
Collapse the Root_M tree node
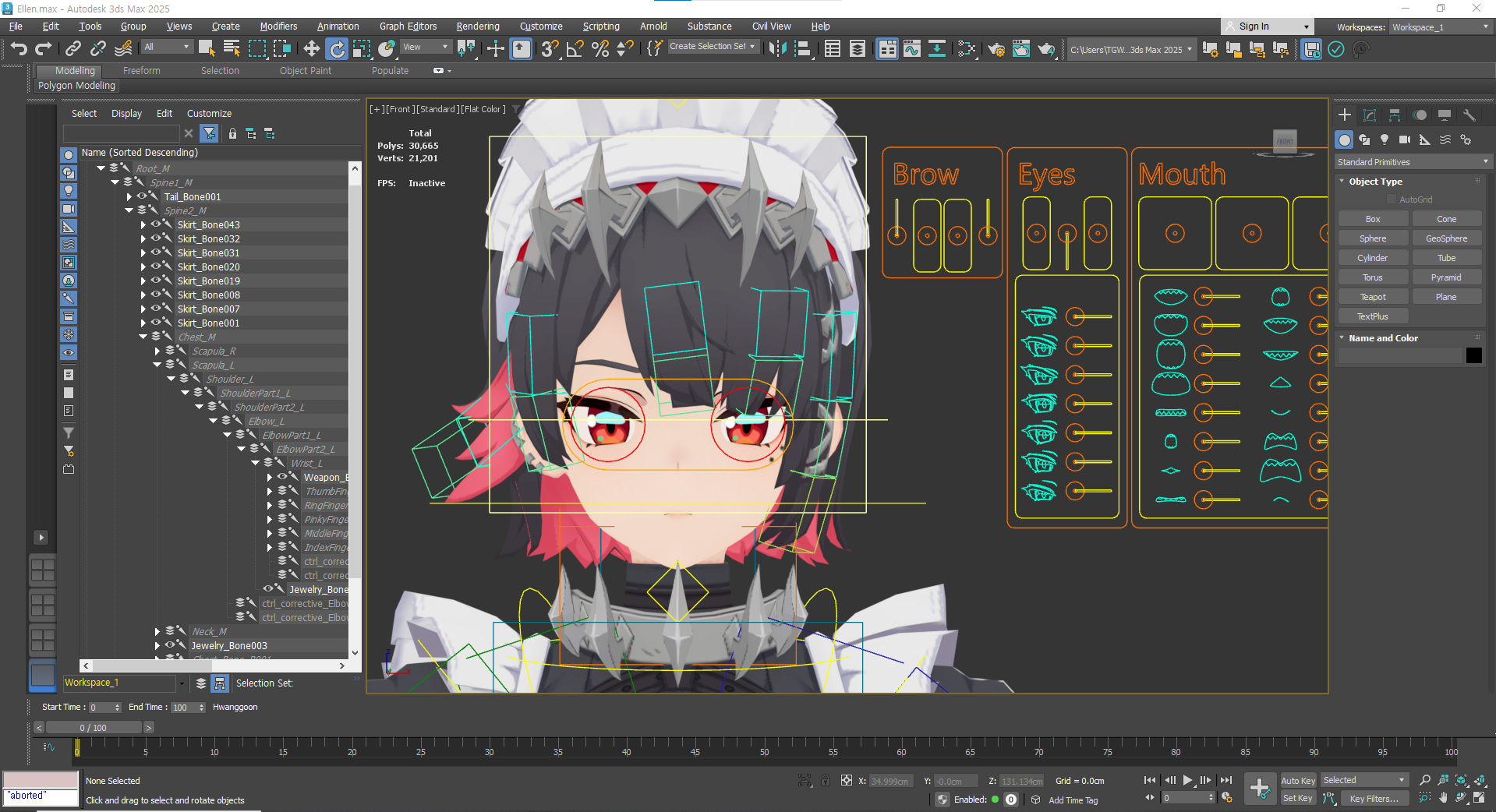[x=101, y=168]
